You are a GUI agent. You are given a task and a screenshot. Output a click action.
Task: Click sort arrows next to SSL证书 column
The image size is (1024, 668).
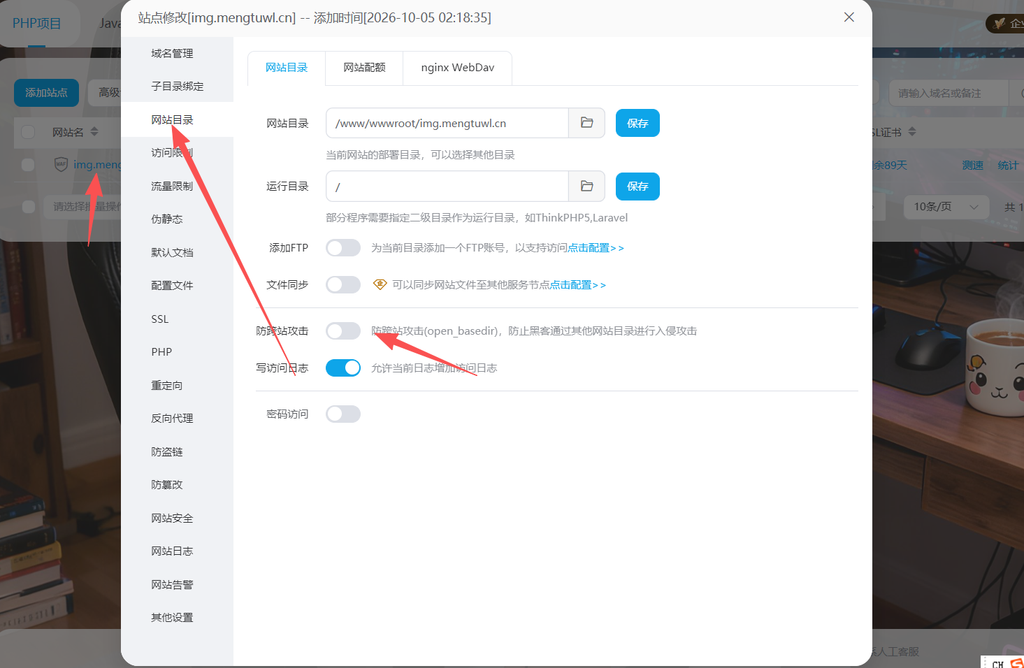(x=912, y=132)
